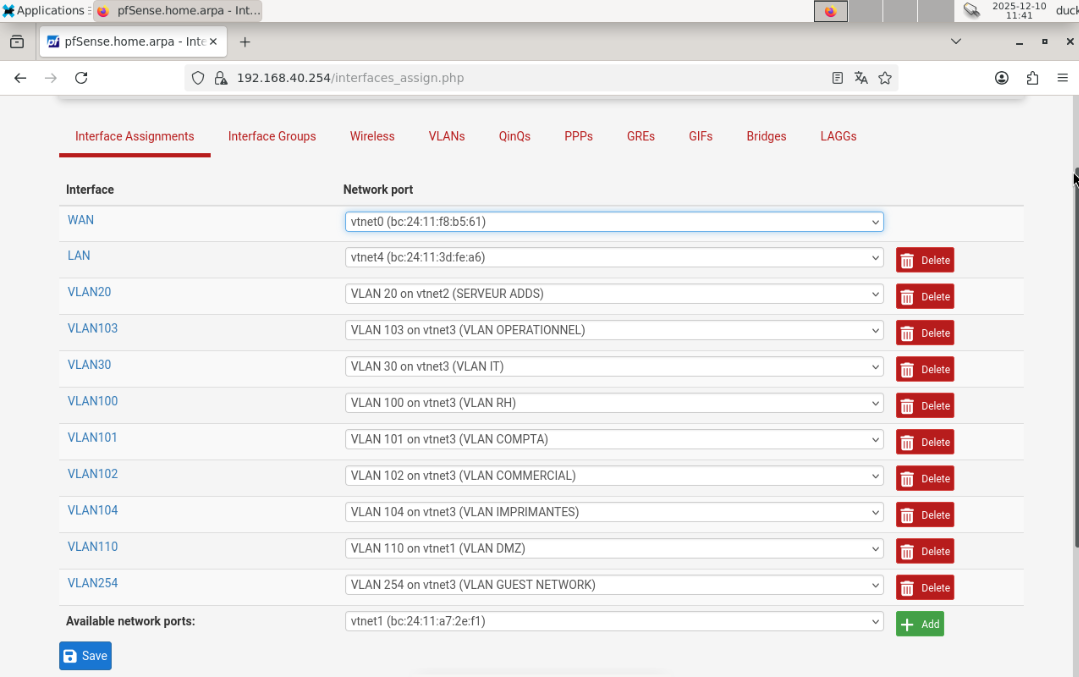
Task: Switch to the Interface Groups tab
Action: click(272, 136)
